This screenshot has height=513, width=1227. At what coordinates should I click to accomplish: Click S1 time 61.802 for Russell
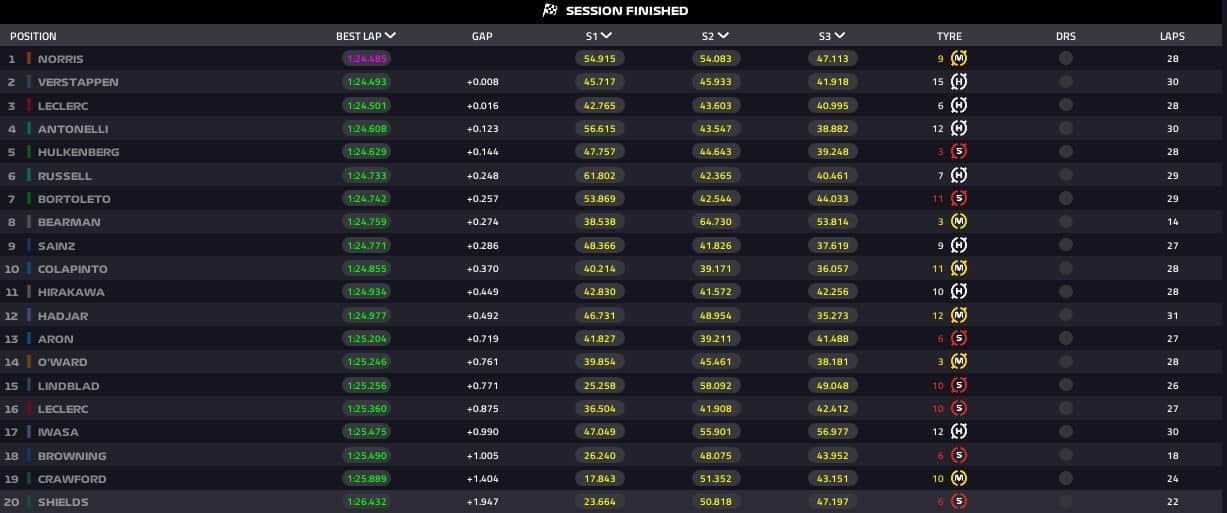pos(599,176)
